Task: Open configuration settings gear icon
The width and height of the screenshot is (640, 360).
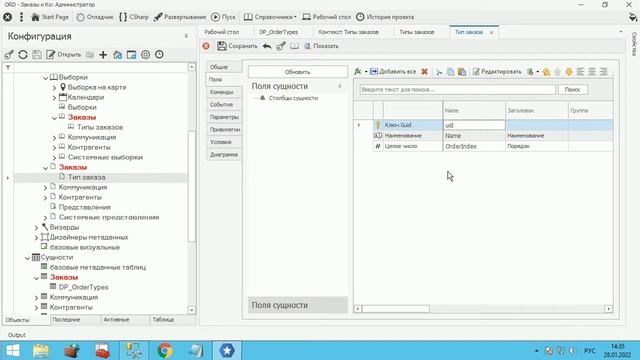Action: pos(145,55)
